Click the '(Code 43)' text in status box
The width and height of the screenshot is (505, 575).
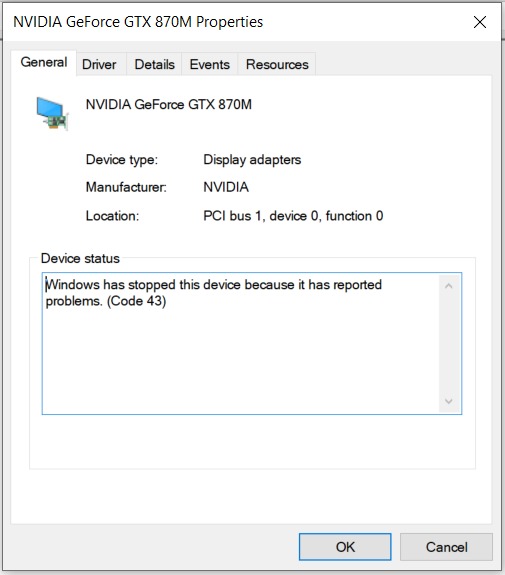136,301
